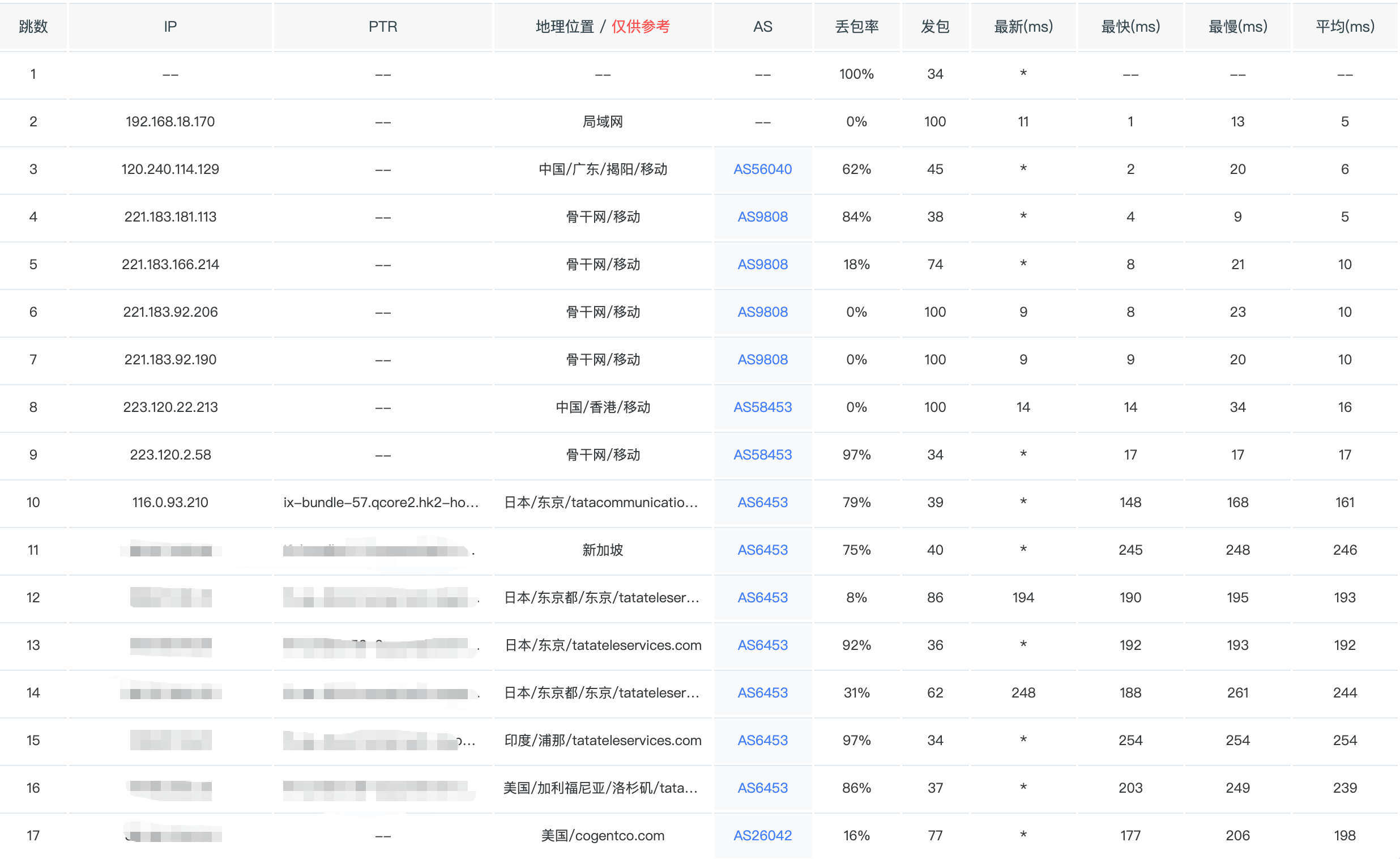The height and width of the screenshot is (859, 1400).
Task: Open AS6453 link for IP 116.0.93.210
Action: (x=762, y=503)
